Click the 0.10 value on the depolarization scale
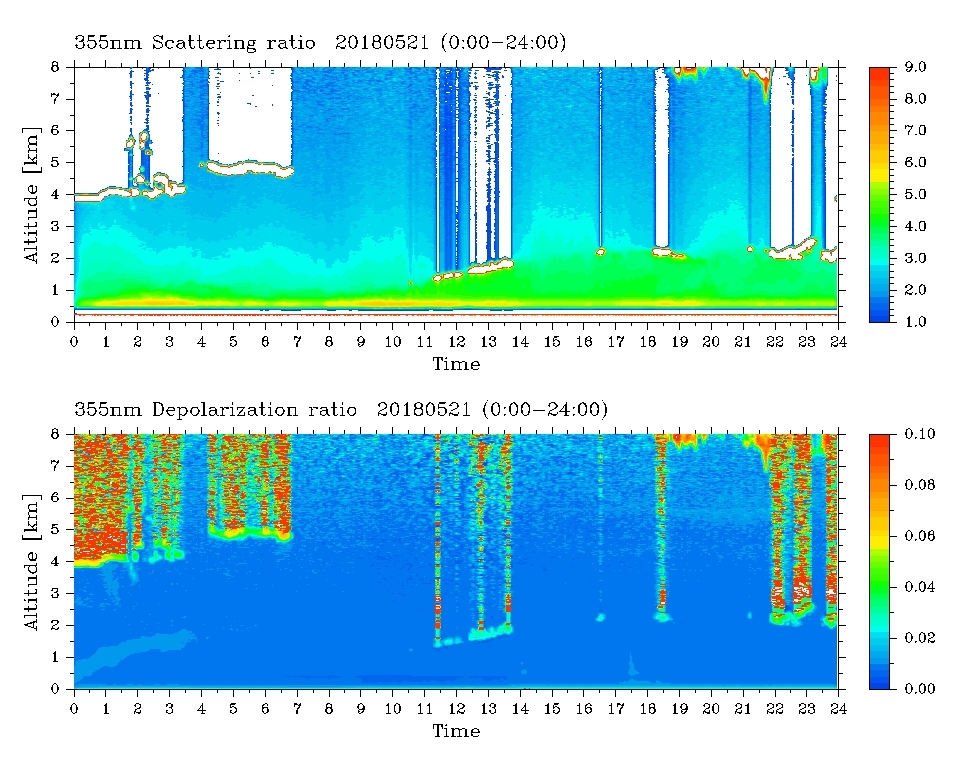Image resolution: width=960 pixels, height=770 pixels. tap(920, 433)
